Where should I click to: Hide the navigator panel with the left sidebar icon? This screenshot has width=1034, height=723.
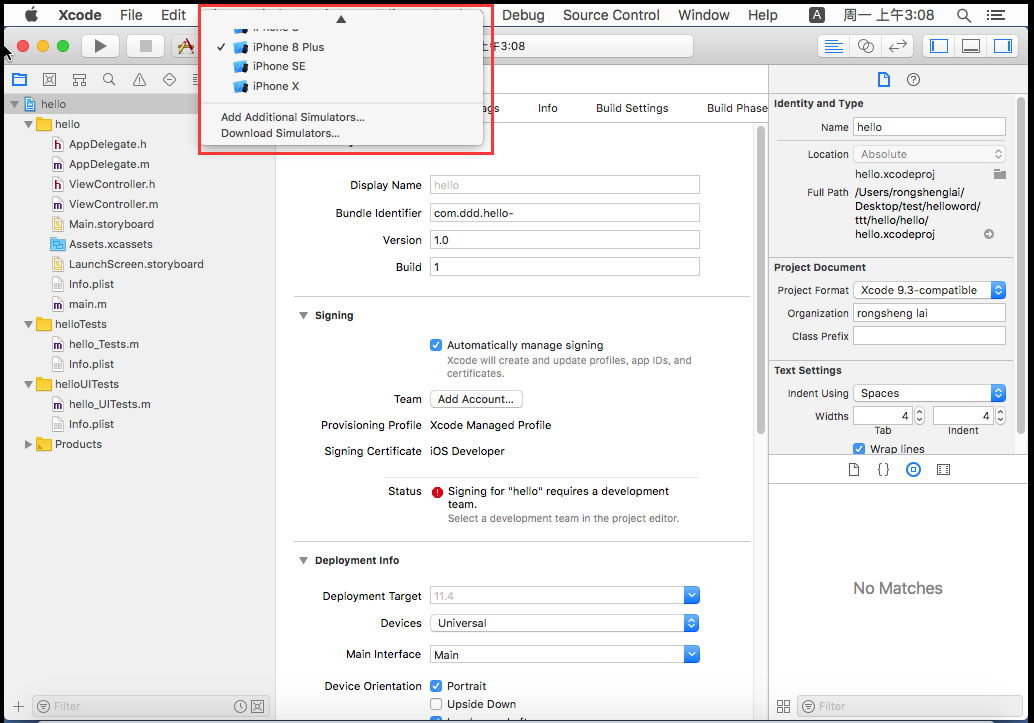pyautogui.click(x=938, y=46)
